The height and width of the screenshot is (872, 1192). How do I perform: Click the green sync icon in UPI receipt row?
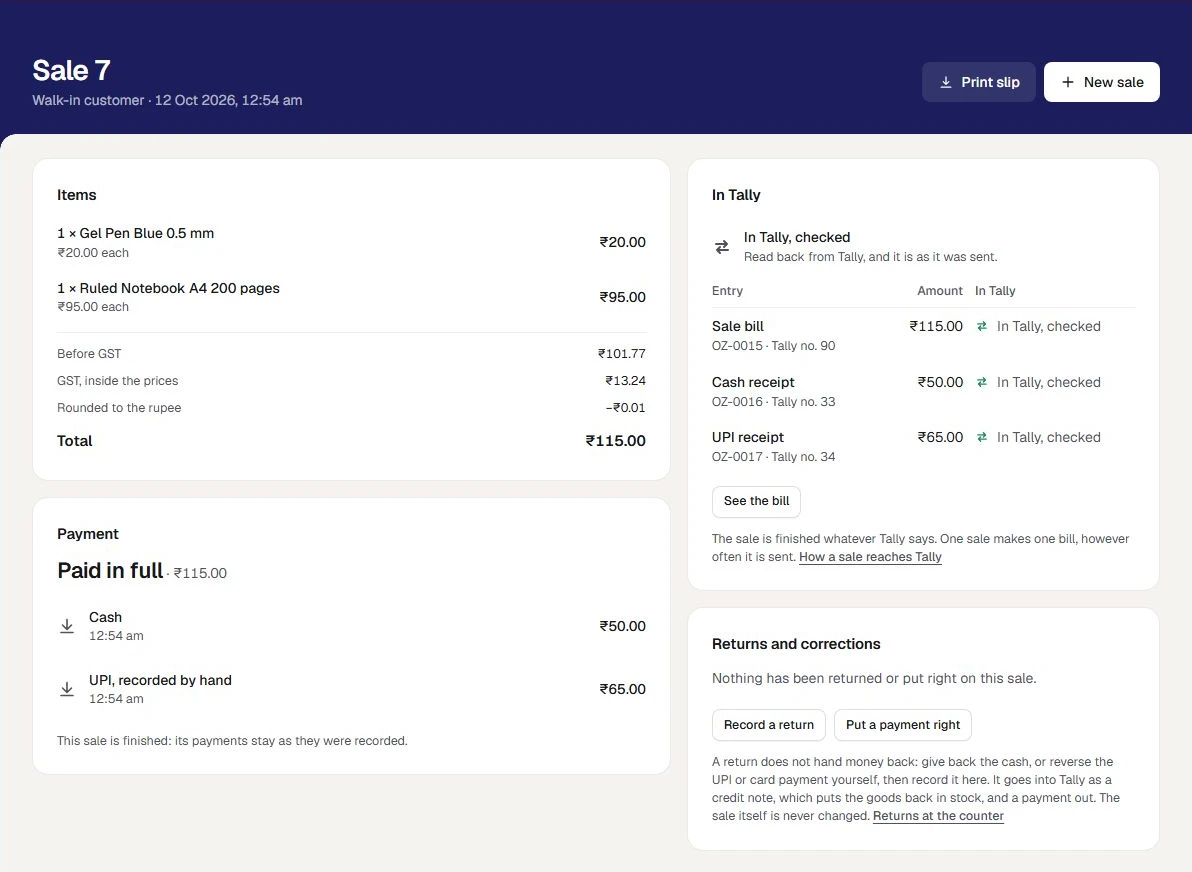coord(982,437)
